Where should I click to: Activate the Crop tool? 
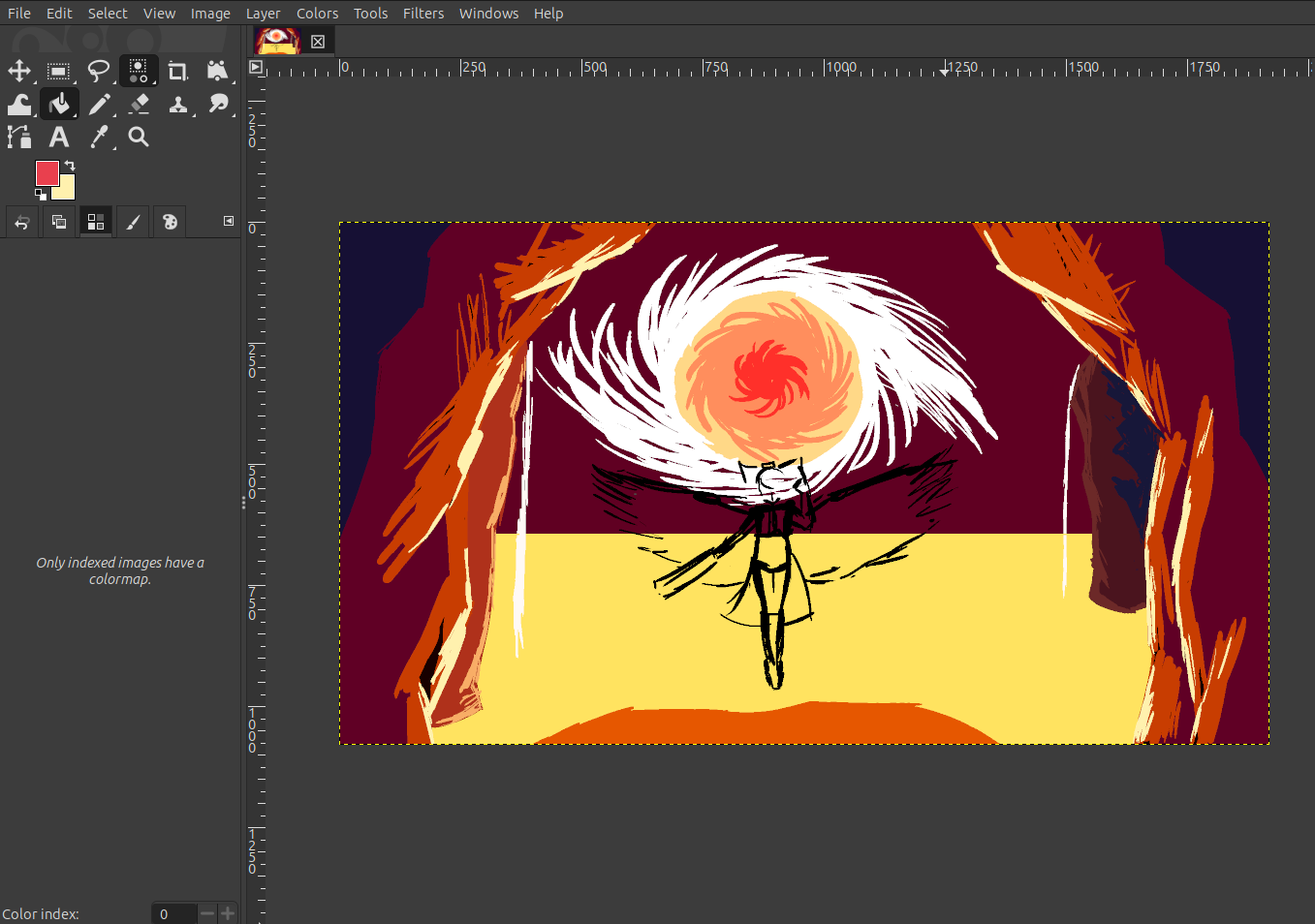pyautogui.click(x=177, y=71)
